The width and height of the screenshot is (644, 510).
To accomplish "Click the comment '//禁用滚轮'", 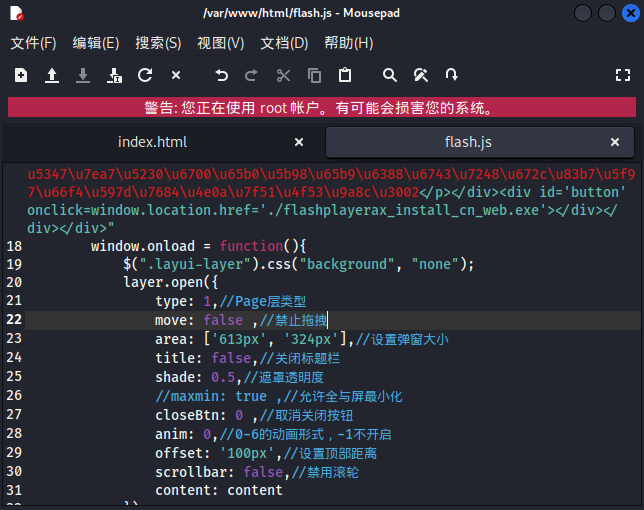I will click(x=325, y=472).
